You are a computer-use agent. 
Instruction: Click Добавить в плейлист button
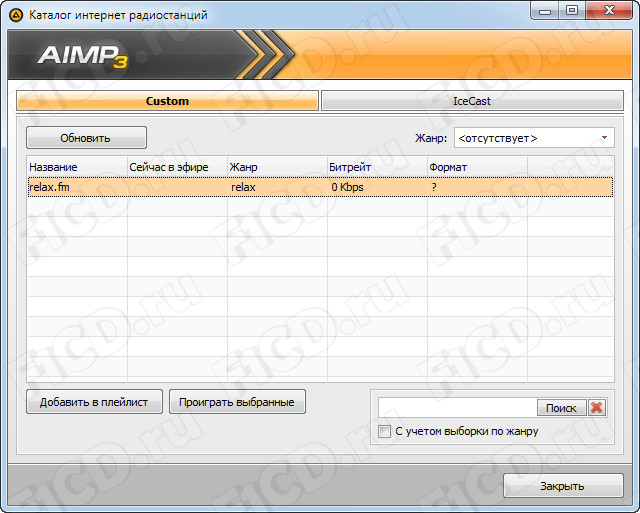[94, 402]
